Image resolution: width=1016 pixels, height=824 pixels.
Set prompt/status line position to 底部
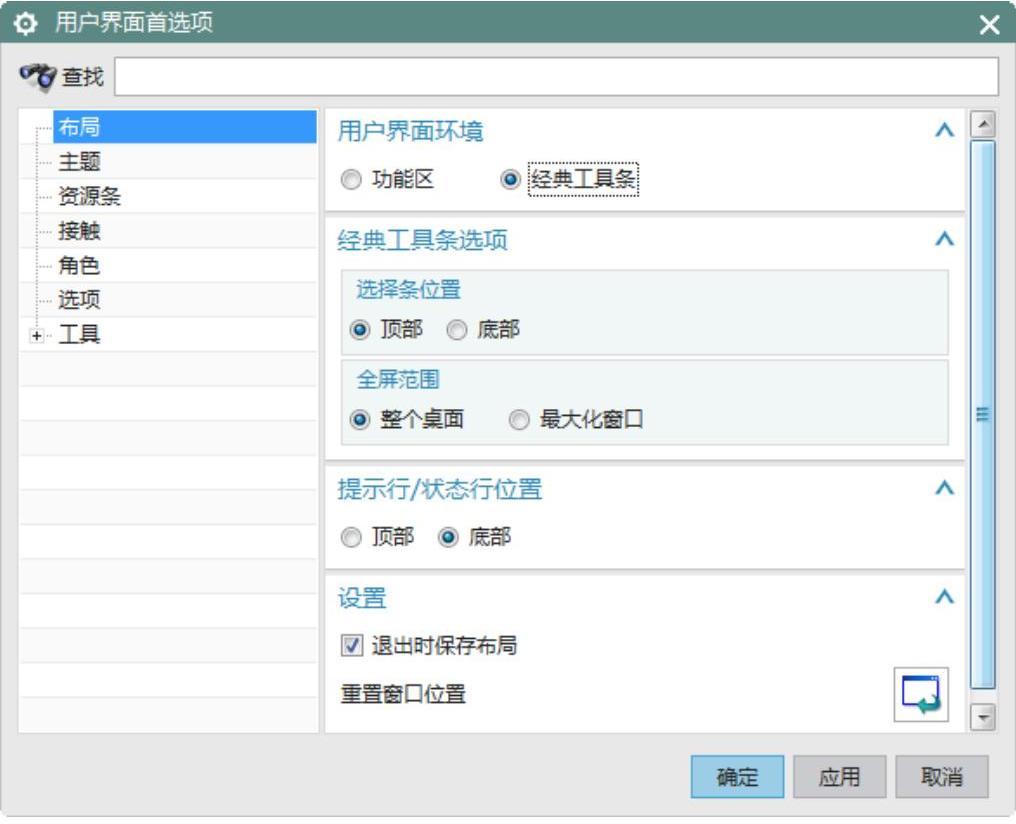click(x=448, y=537)
